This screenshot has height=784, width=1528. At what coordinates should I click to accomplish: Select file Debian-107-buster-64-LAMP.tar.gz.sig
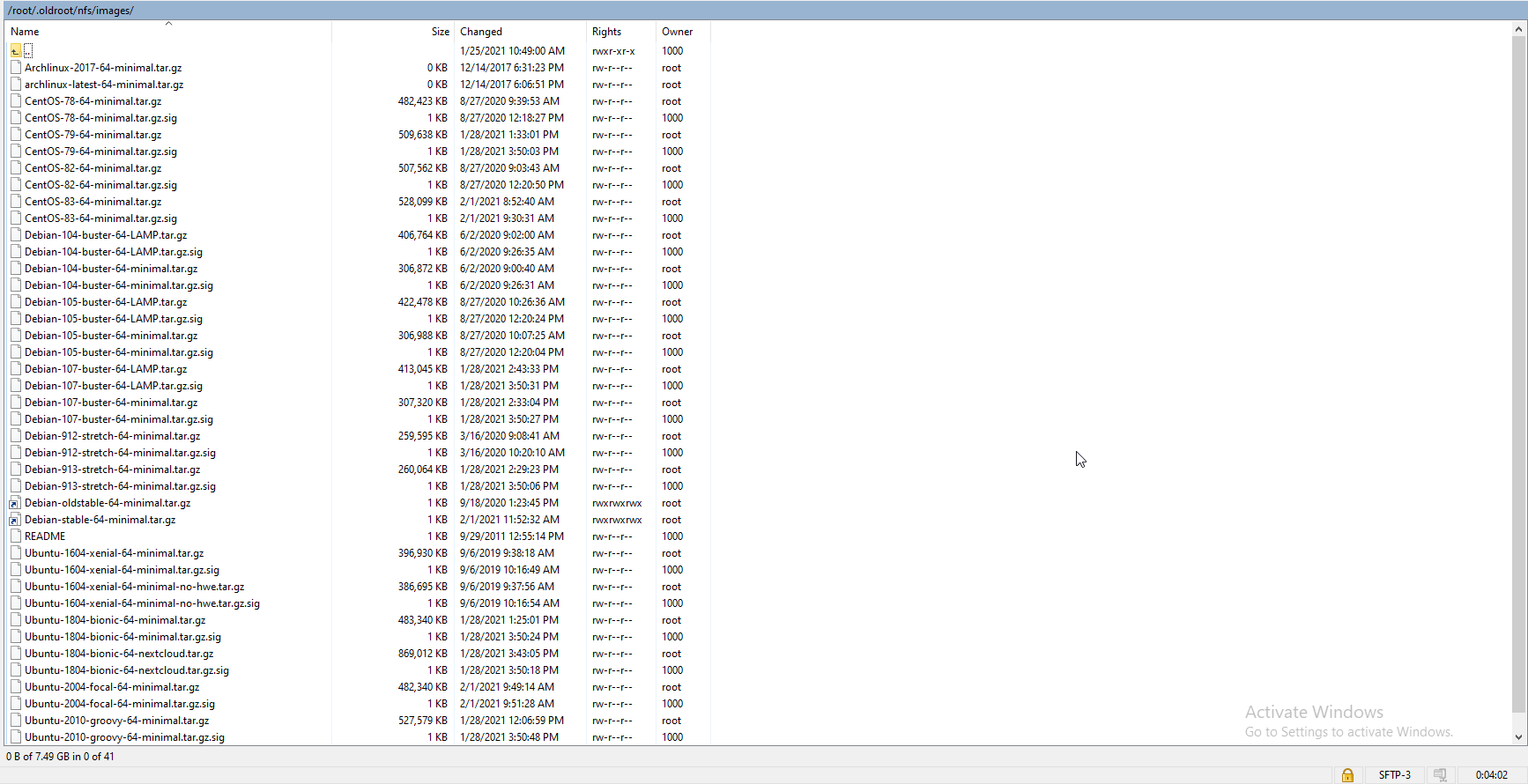click(114, 386)
